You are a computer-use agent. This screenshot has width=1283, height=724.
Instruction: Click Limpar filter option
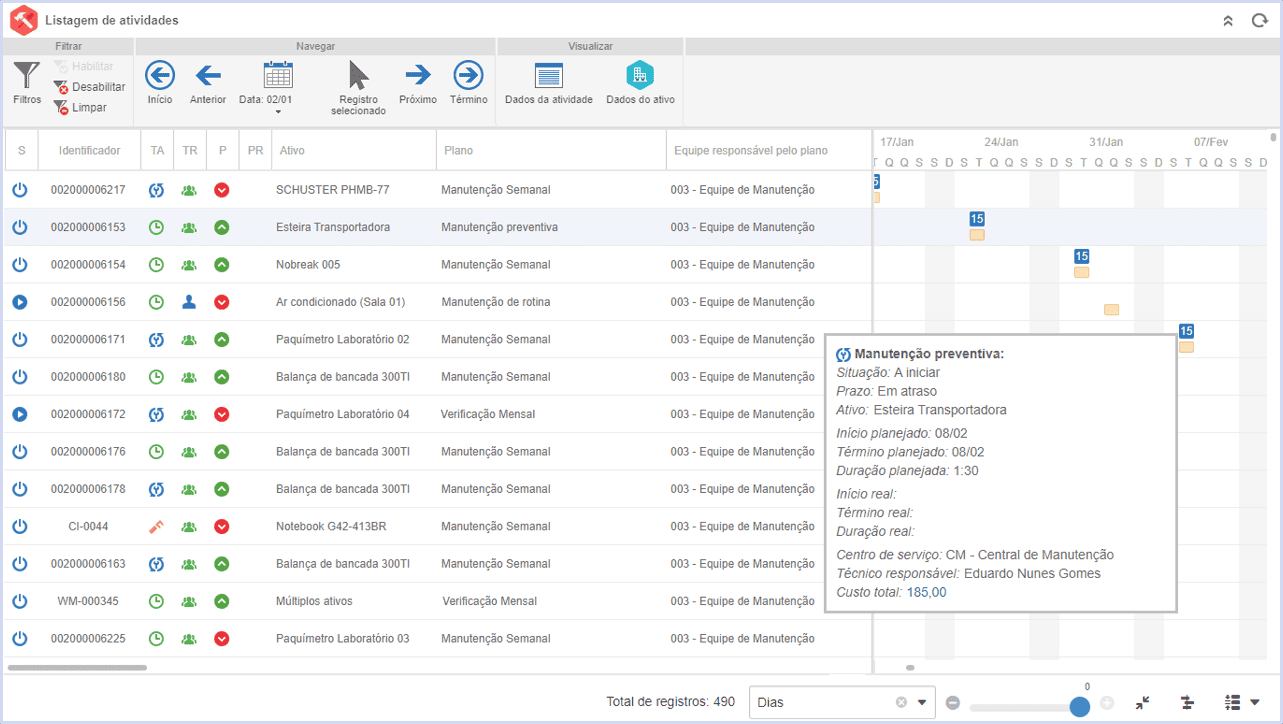(x=80, y=107)
